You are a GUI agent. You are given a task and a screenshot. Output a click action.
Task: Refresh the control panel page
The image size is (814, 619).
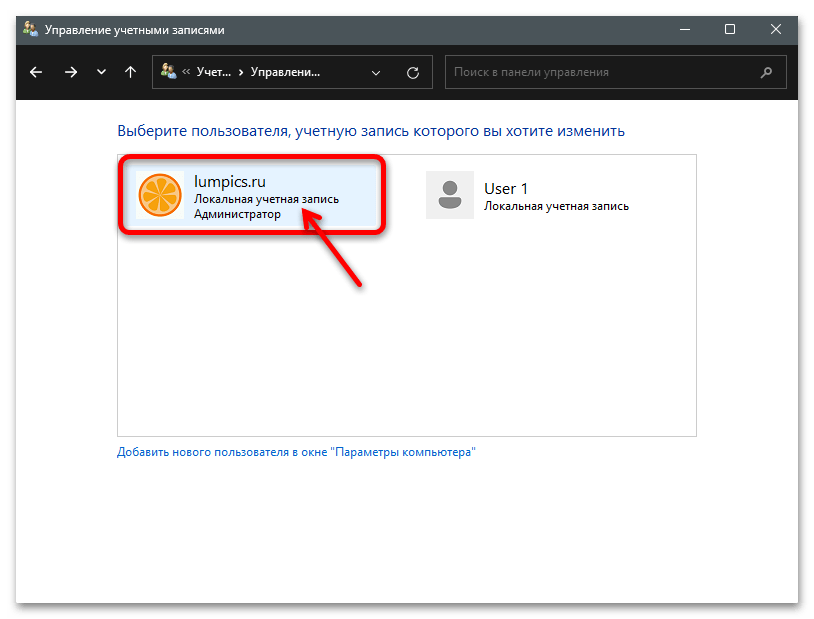412,72
